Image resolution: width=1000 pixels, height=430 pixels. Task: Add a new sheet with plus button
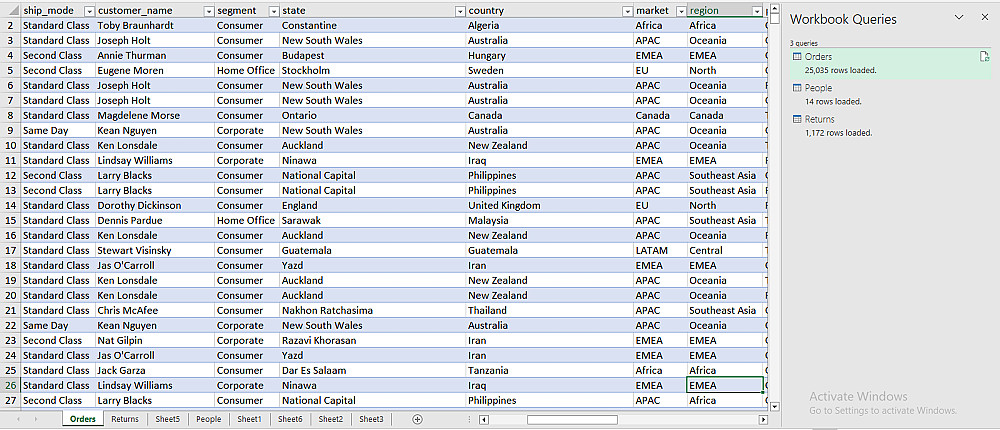click(x=418, y=419)
